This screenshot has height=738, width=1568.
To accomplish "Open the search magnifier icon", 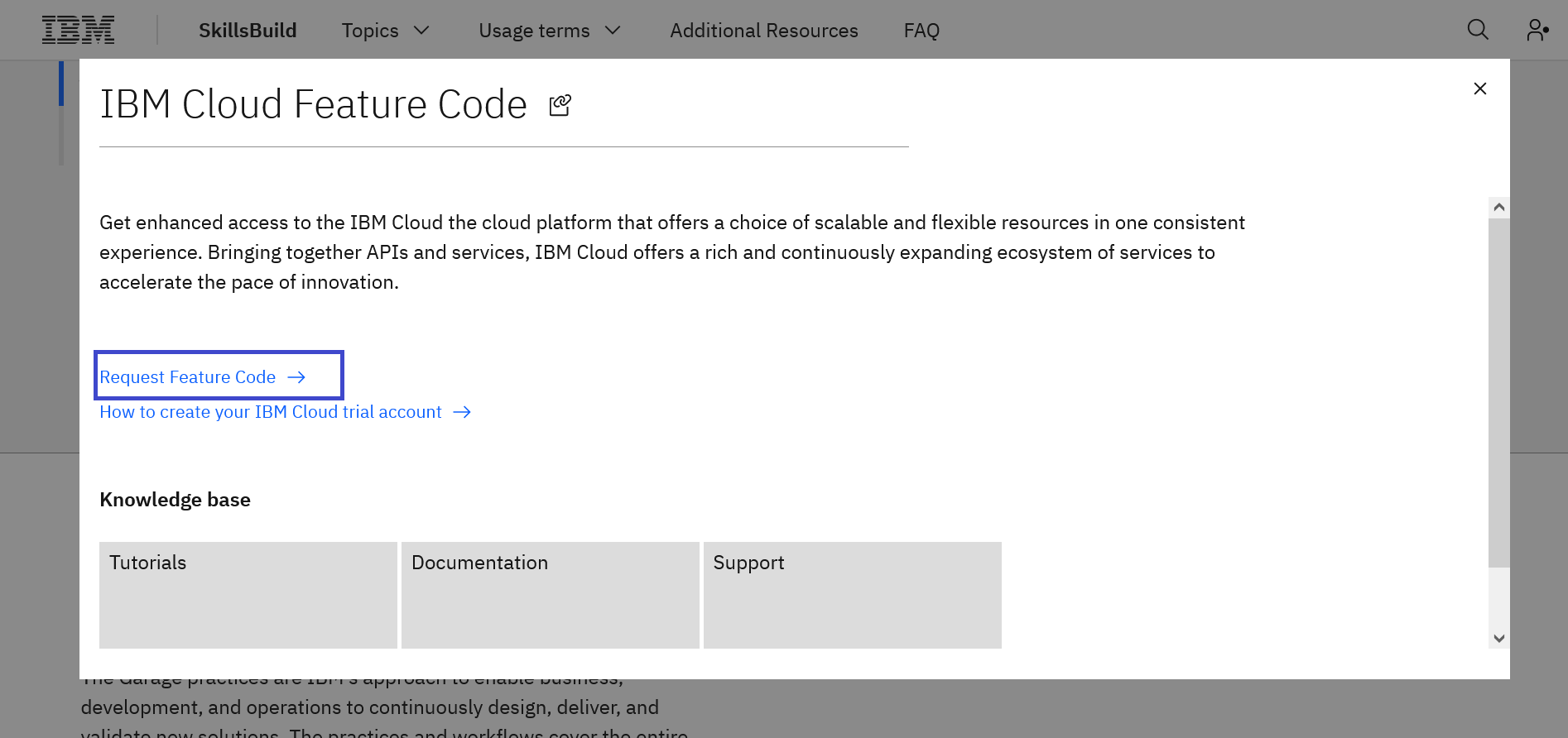I will 1478,30.
